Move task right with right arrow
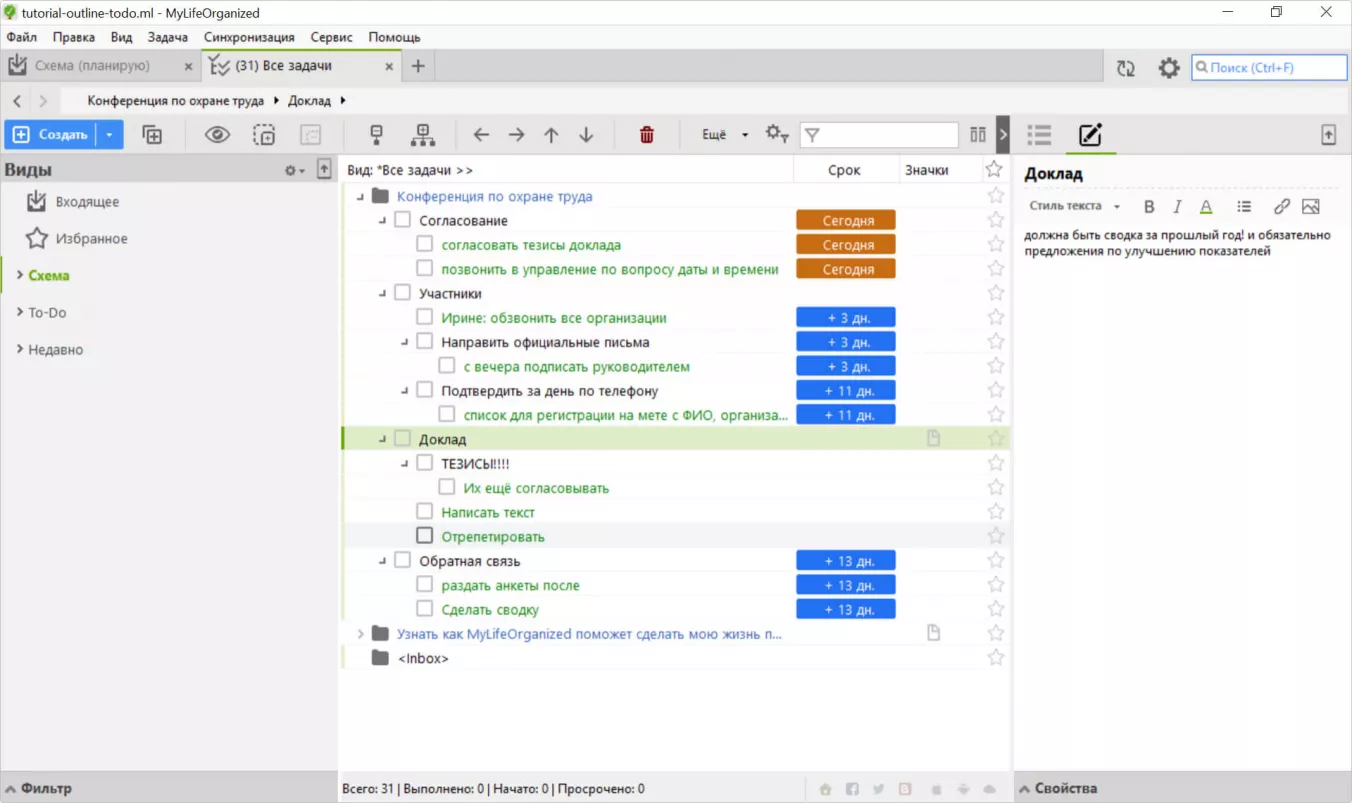This screenshot has width=1352, height=803. pyautogui.click(x=516, y=135)
